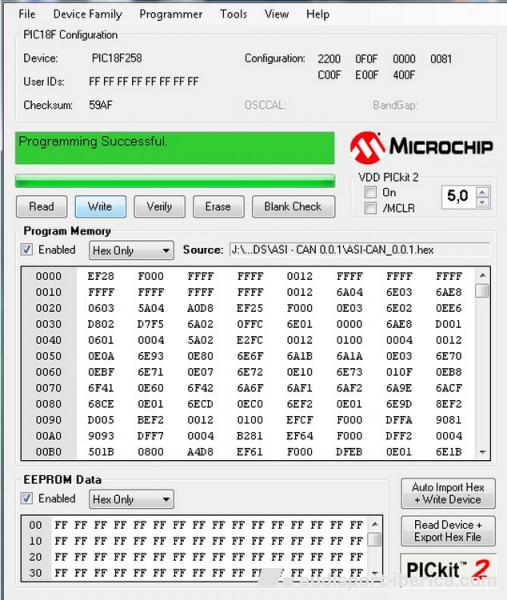Open Program Memory Hex Only dropdown
507x600 pixels.
(x=131, y=250)
